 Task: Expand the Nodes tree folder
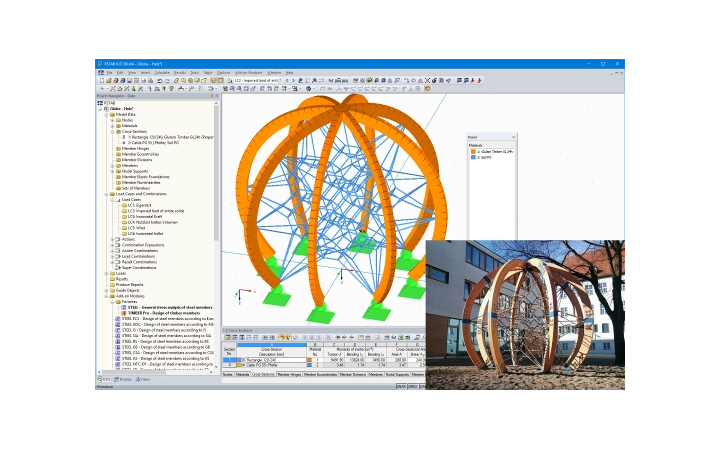pos(112,120)
